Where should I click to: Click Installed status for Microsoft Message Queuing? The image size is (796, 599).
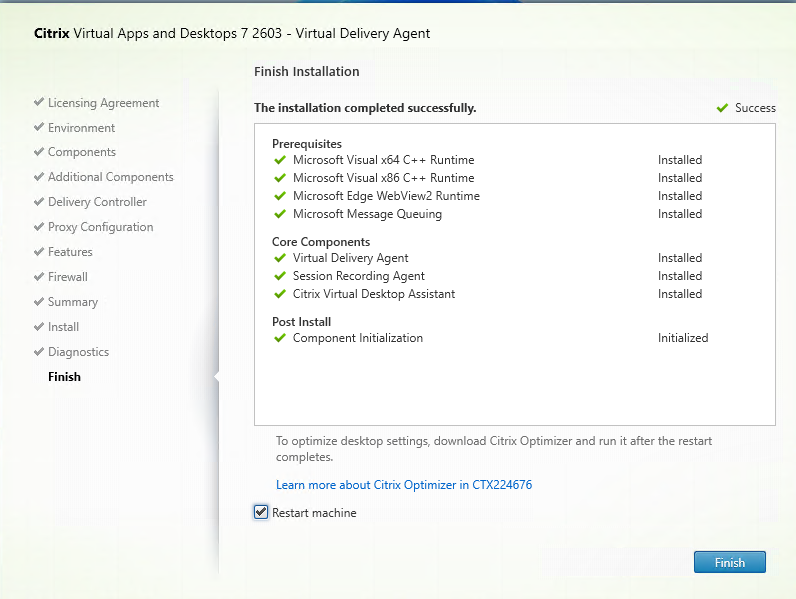pyautogui.click(x=680, y=214)
